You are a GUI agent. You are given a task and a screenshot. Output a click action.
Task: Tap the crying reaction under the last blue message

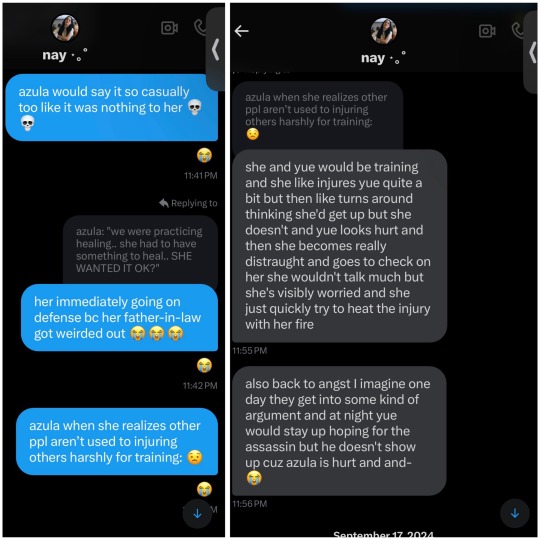click(x=204, y=489)
